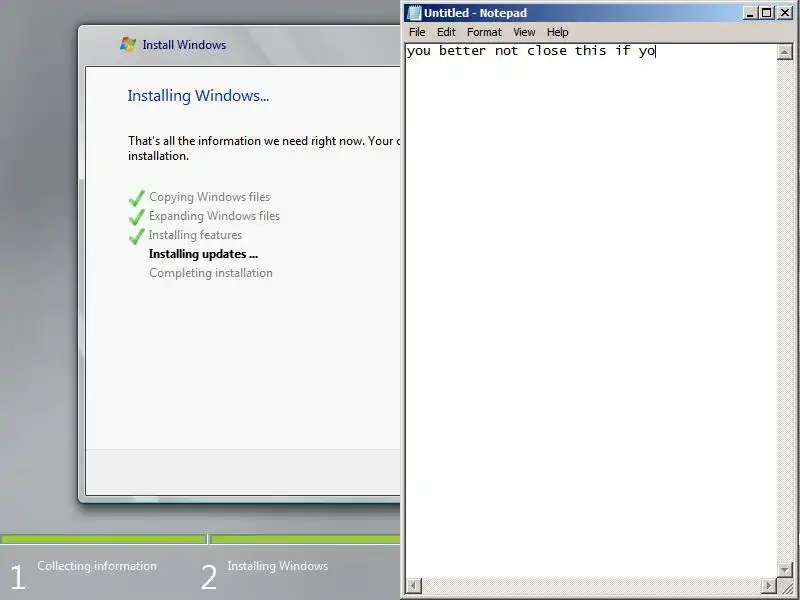Click the checkmark next to Installing features
This screenshot has height=600, width=800.
(137, 235)
